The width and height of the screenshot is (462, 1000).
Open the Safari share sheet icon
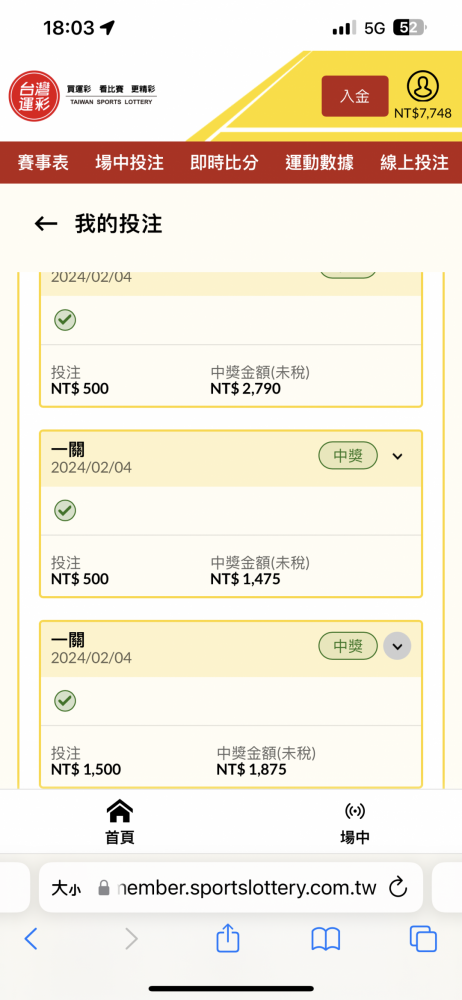tap(228, 939)
